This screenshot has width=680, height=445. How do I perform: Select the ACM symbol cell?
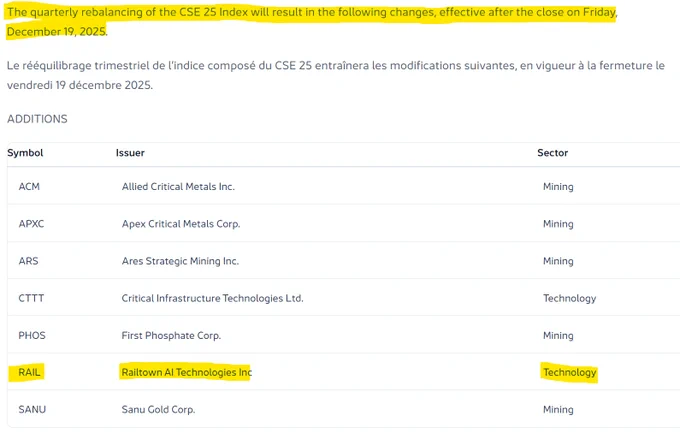click(29, 187)
